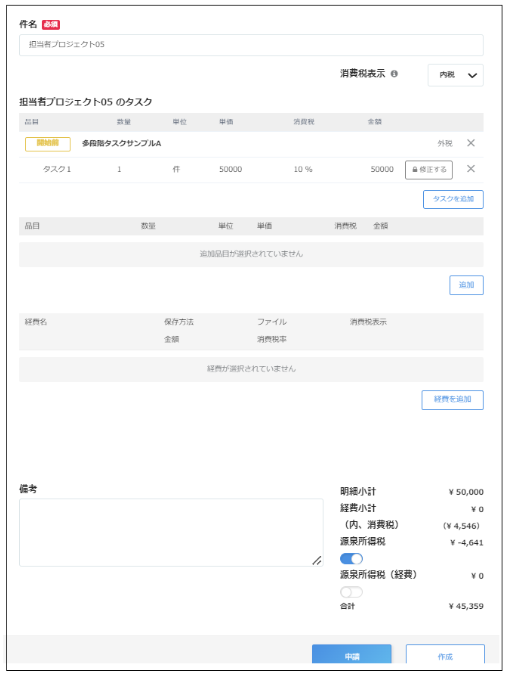Click the 経費が選択されていません message
Screen dimensions: 509x674
pyautogui.click(x=251, y=369)
